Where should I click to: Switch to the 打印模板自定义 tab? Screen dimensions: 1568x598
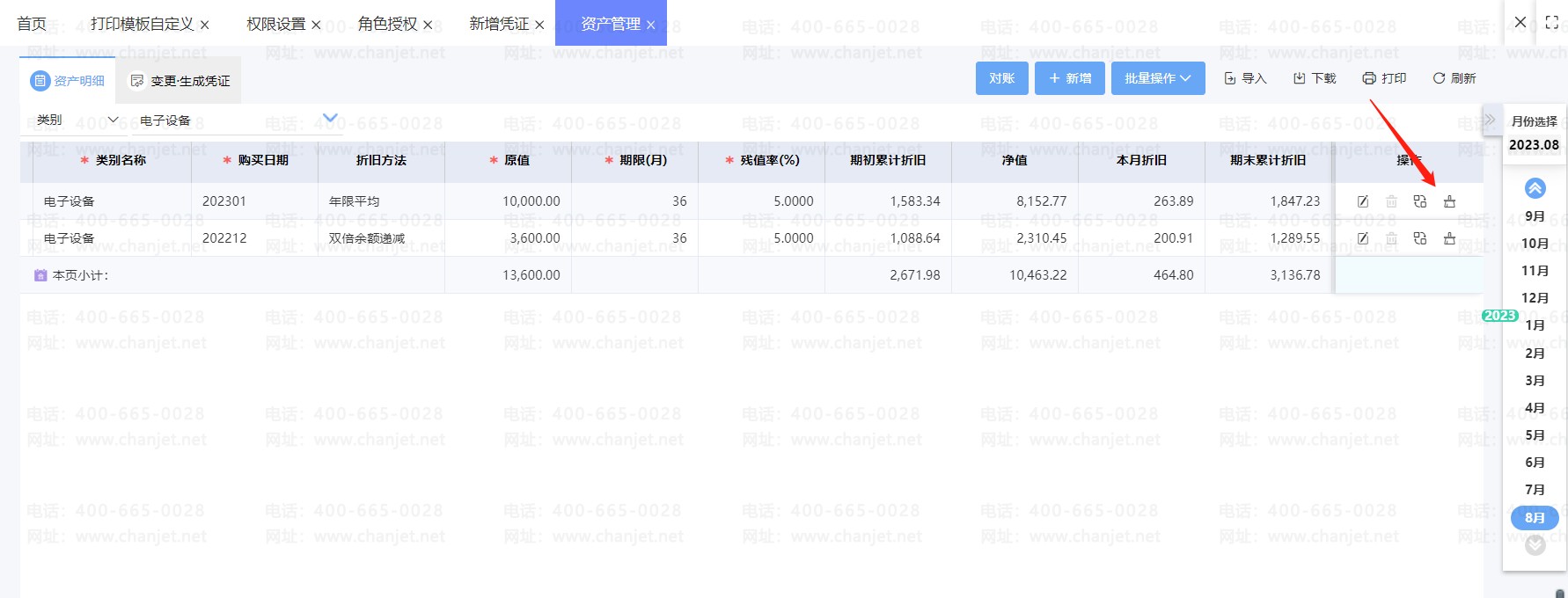pyautogui.click(x=142, y=24)
